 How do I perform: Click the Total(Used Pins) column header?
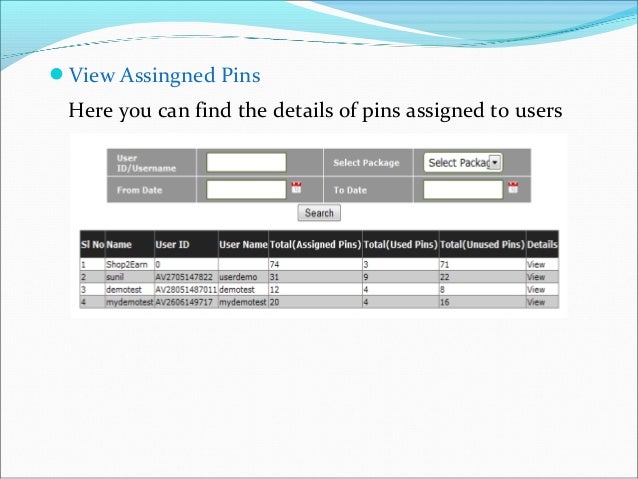400,244
